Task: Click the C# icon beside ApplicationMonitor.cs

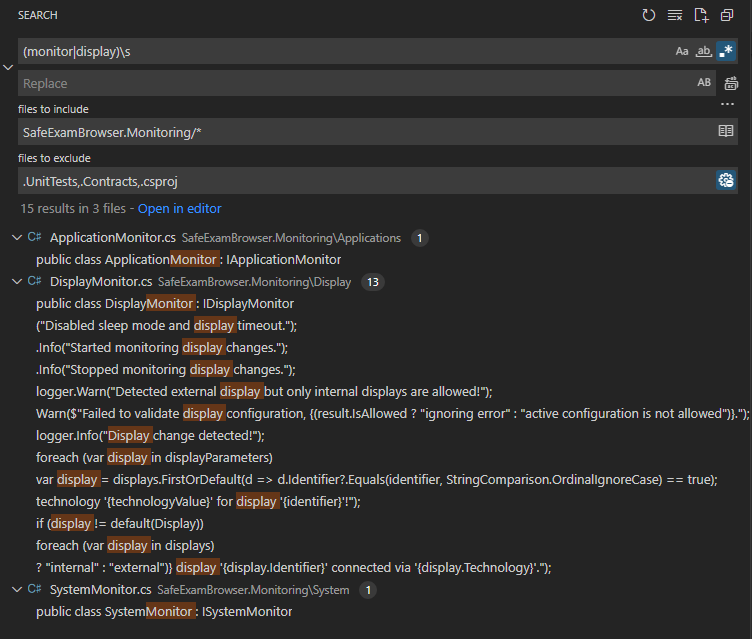Action: [x=34, y=238]
